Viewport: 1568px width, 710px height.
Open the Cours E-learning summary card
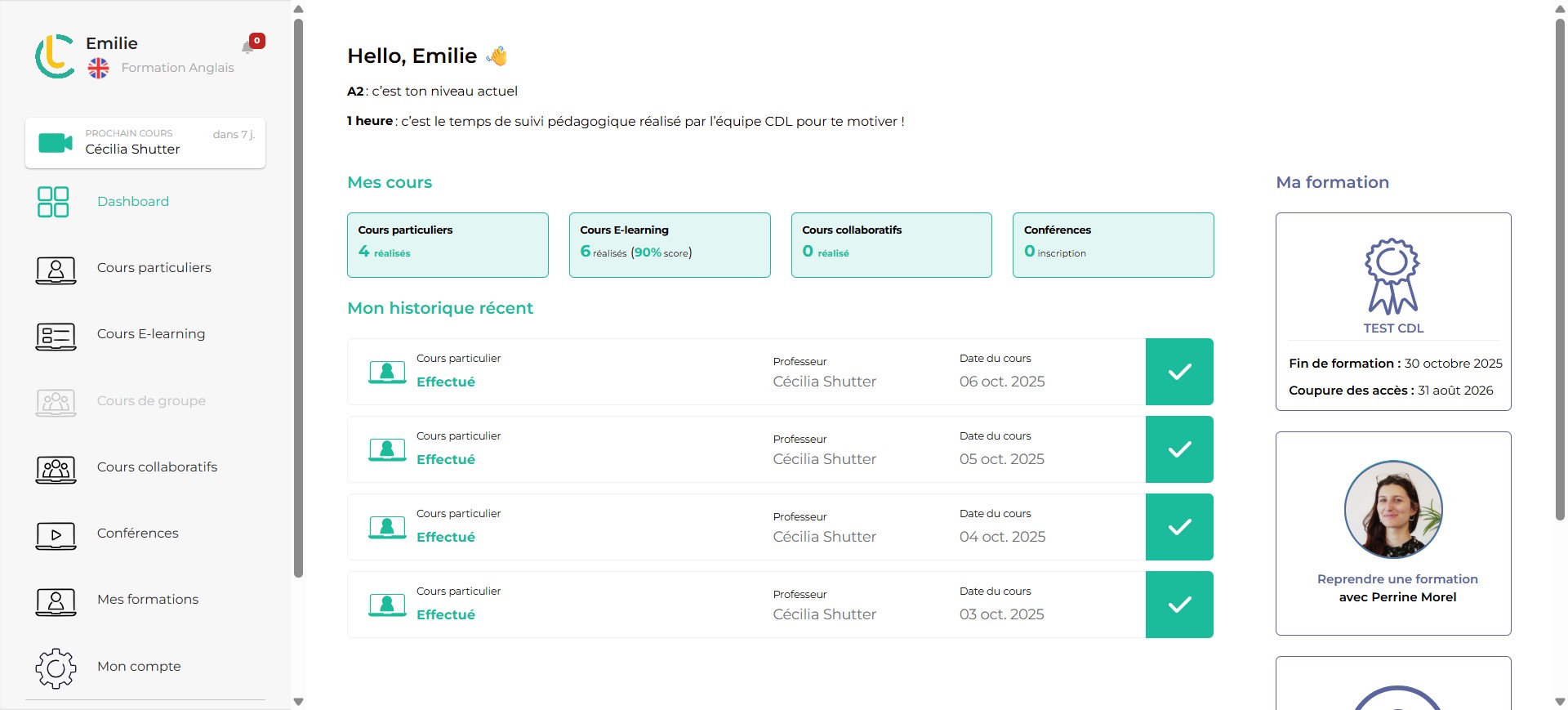[x=670, y=245]
